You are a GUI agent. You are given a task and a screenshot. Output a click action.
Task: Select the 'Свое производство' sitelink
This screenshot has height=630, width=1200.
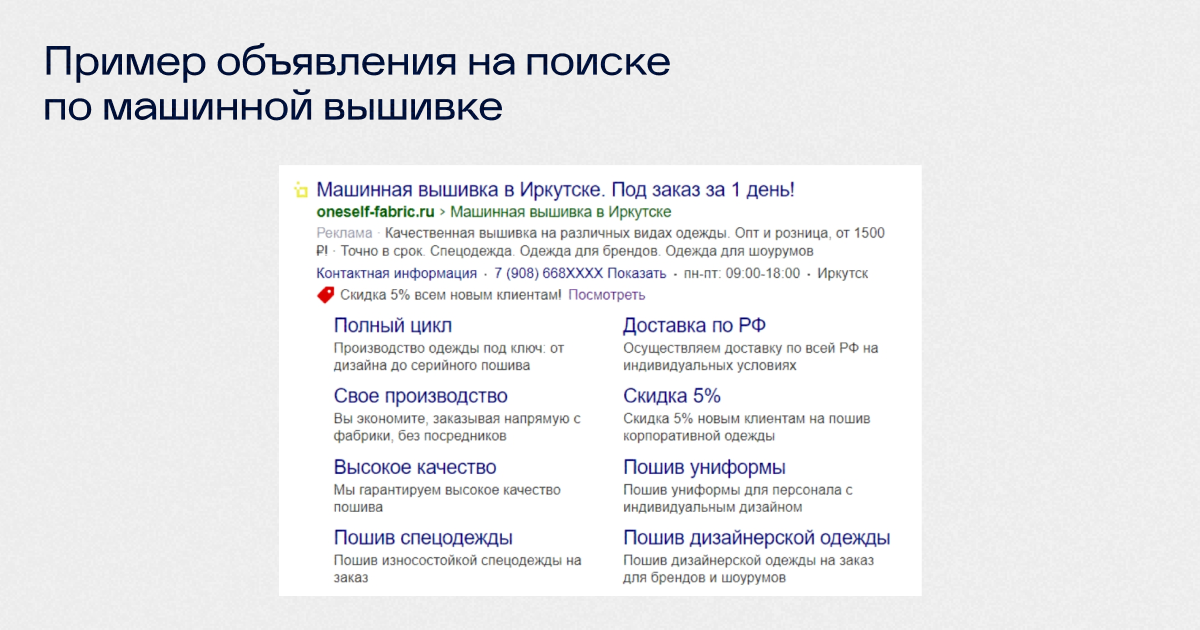tap(420, 396)
